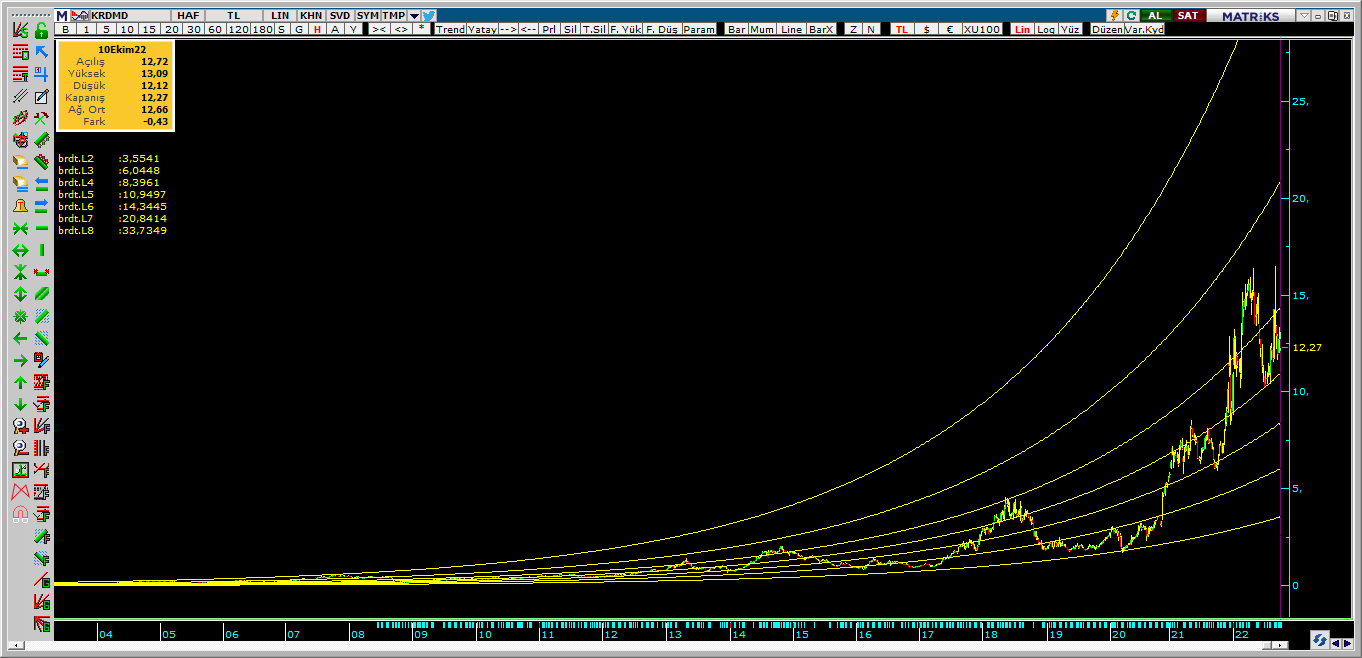
Task: Click the 12,27 last price label
Action: click(x=1307, y=347)
